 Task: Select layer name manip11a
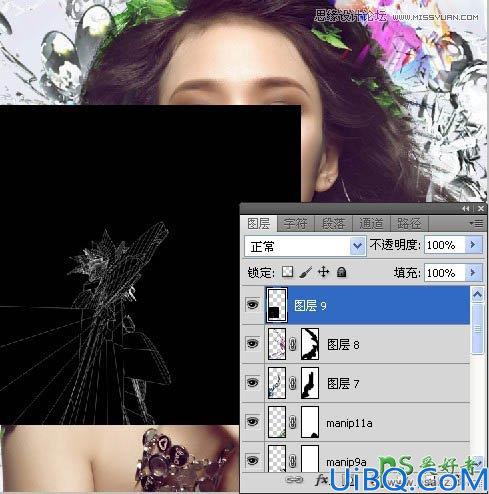349,423
